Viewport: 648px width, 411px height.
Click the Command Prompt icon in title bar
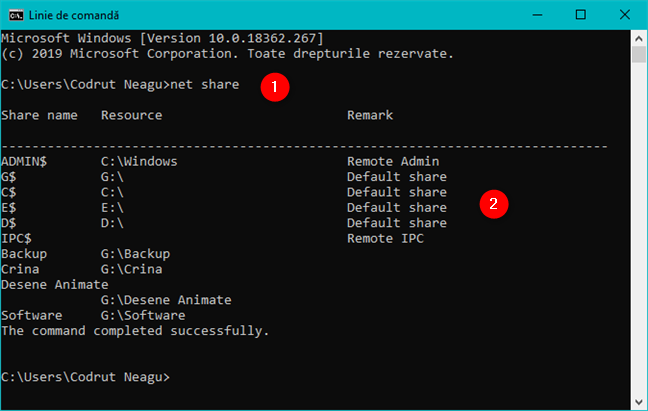coord(14,15)
